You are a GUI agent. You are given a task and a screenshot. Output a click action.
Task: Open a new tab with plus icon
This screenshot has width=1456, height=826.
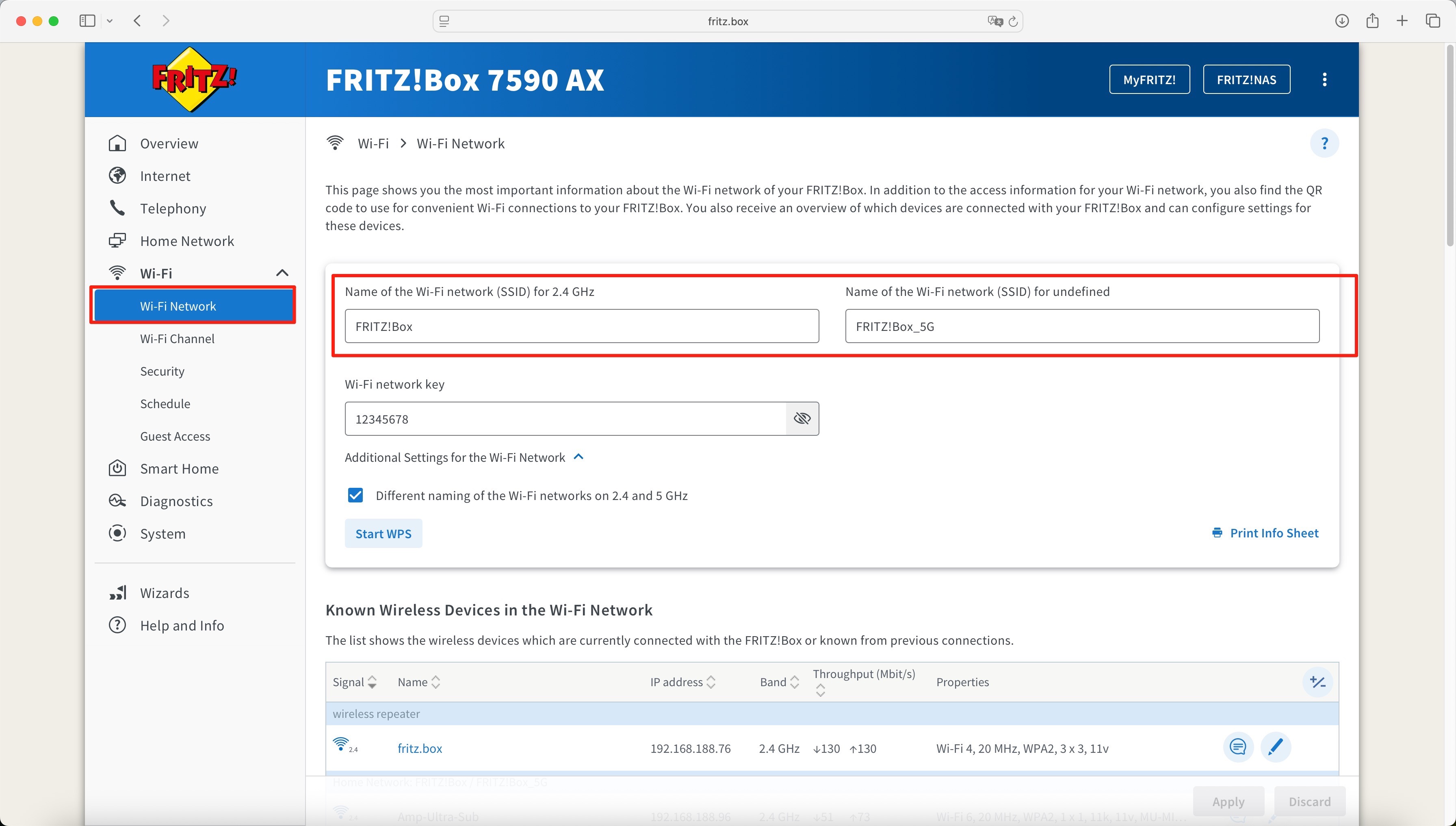pyautogui.click(x=1402, y=21)
